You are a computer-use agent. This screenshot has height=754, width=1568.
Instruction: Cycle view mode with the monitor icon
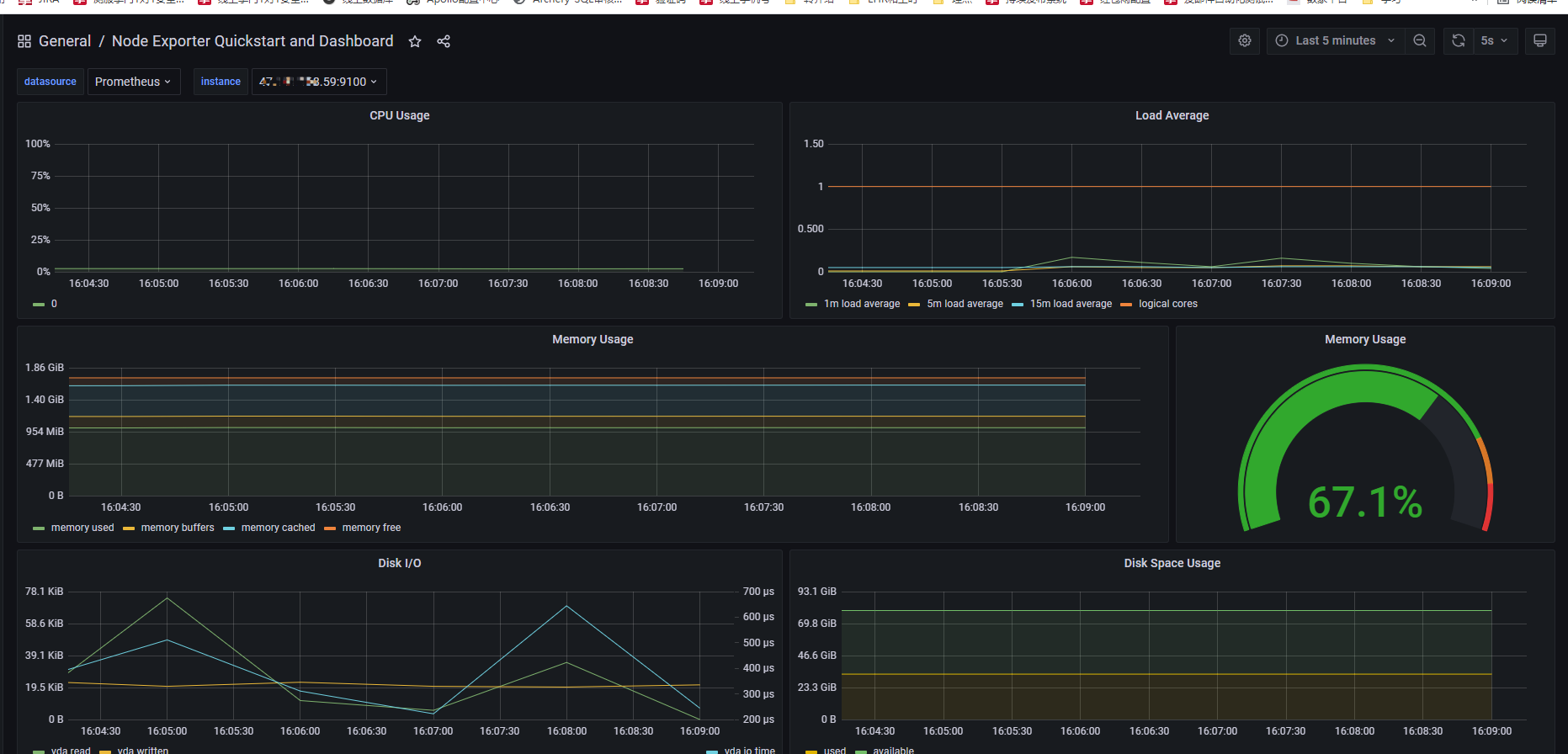tap(1540, 40)
